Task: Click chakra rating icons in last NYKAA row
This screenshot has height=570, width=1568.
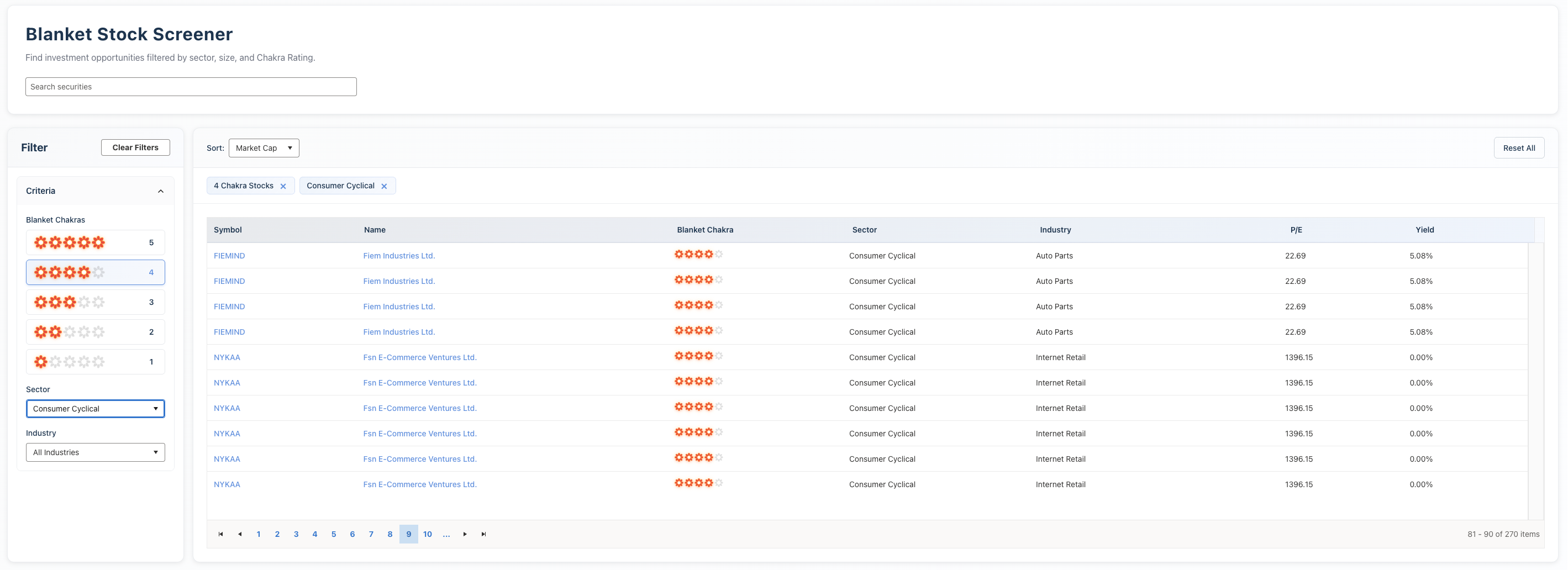Action: tap(698, 483)
